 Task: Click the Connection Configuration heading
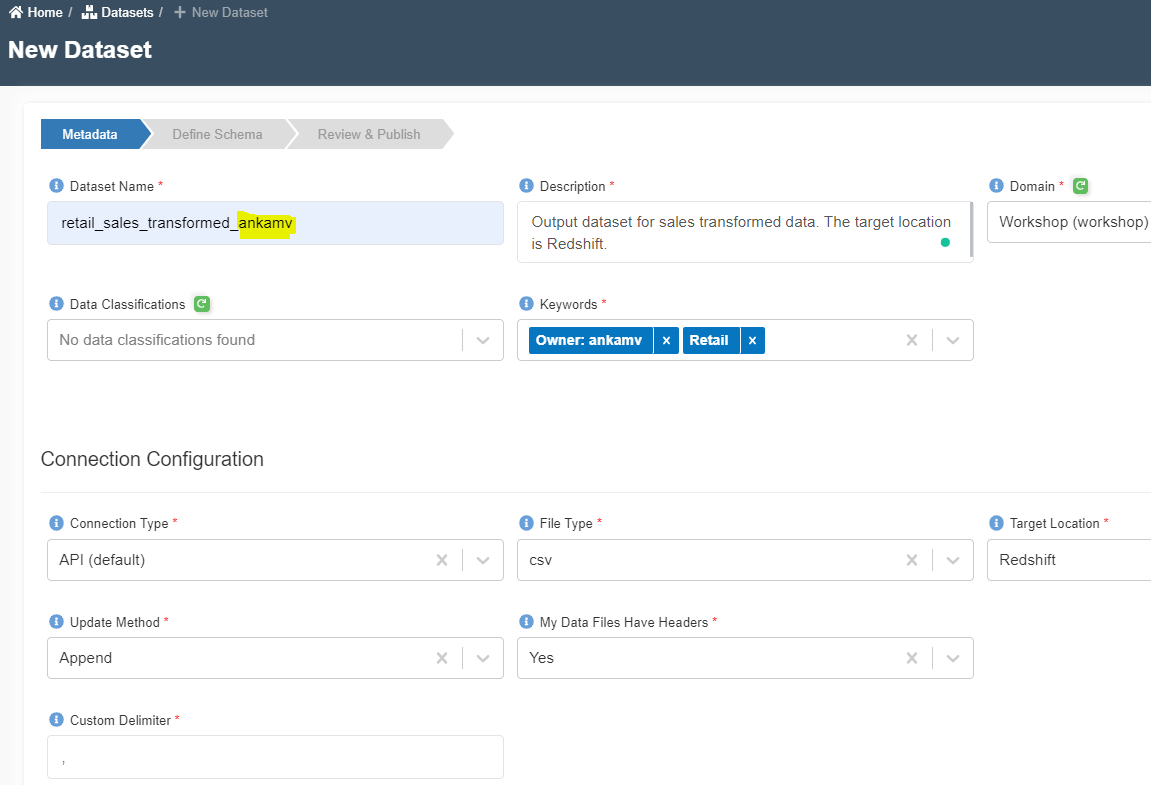pyautogui.click(x=152, y=459)
